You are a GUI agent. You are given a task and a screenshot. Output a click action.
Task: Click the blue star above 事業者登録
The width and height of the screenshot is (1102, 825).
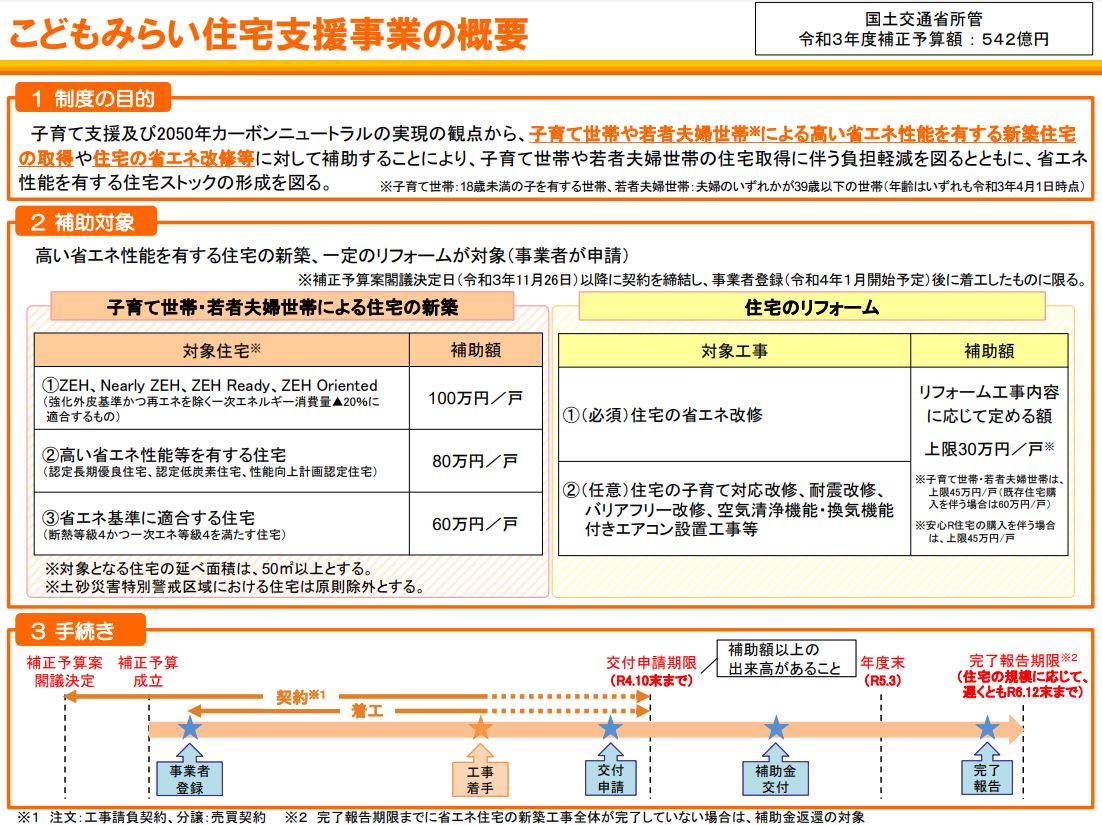pyautogui.click(x=190, y=728)
